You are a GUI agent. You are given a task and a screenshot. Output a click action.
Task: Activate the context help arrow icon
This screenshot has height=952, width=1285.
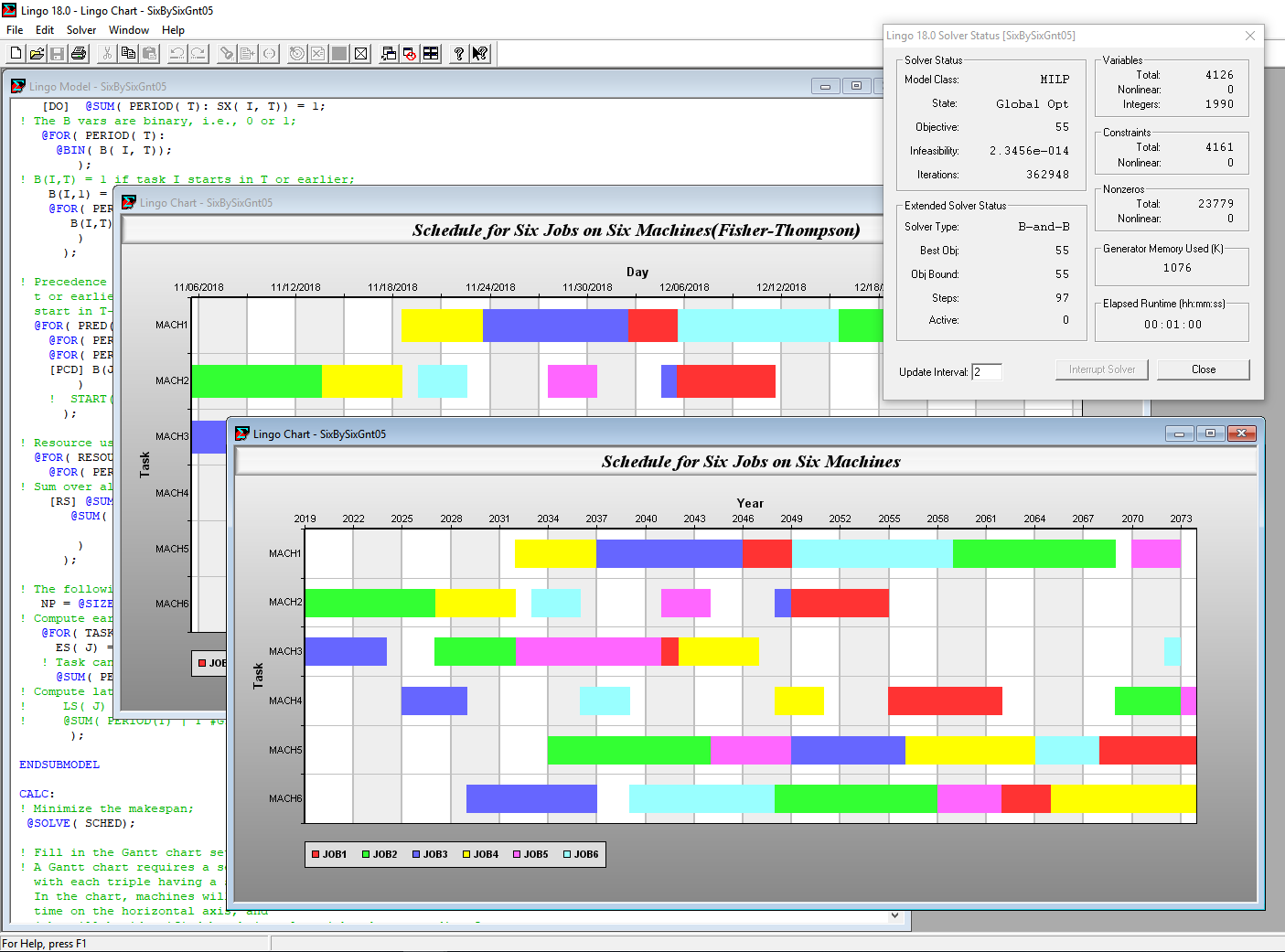480,54
